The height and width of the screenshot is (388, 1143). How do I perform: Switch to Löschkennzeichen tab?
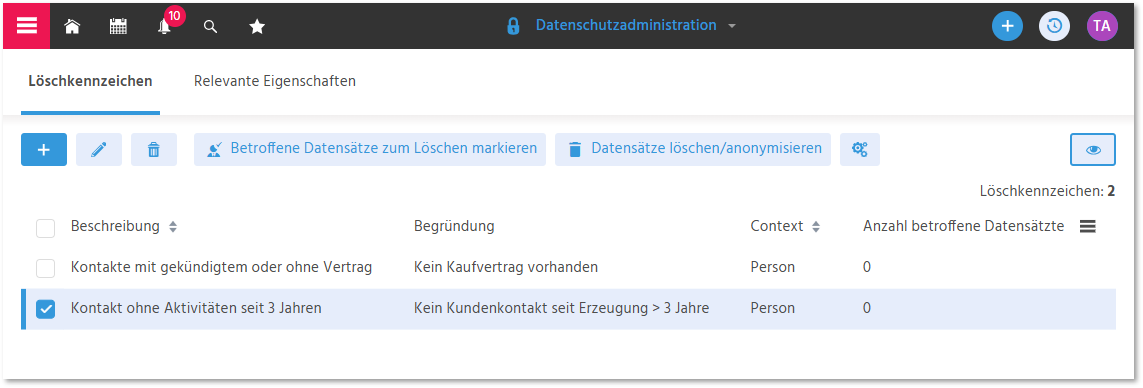(90, 81)
